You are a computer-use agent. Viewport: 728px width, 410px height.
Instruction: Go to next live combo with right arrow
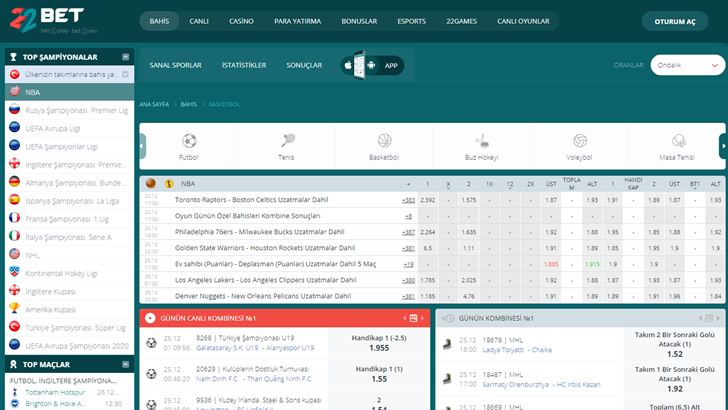click(x=422, y=318)
